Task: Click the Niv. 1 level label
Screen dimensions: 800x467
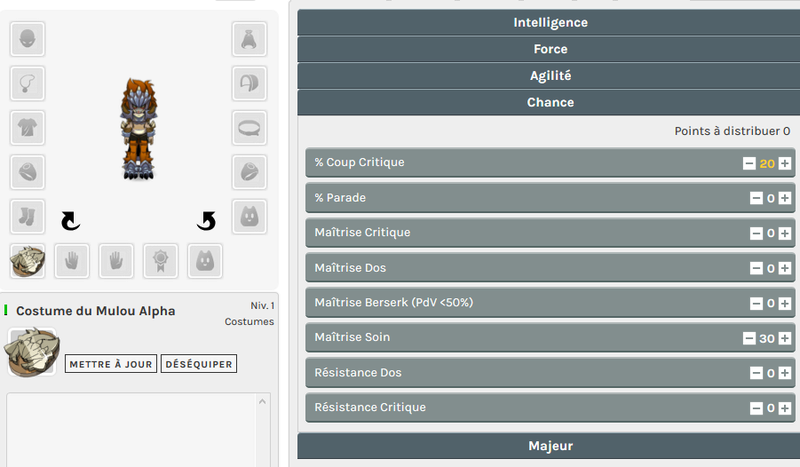Action: click(x=262, y=305)
